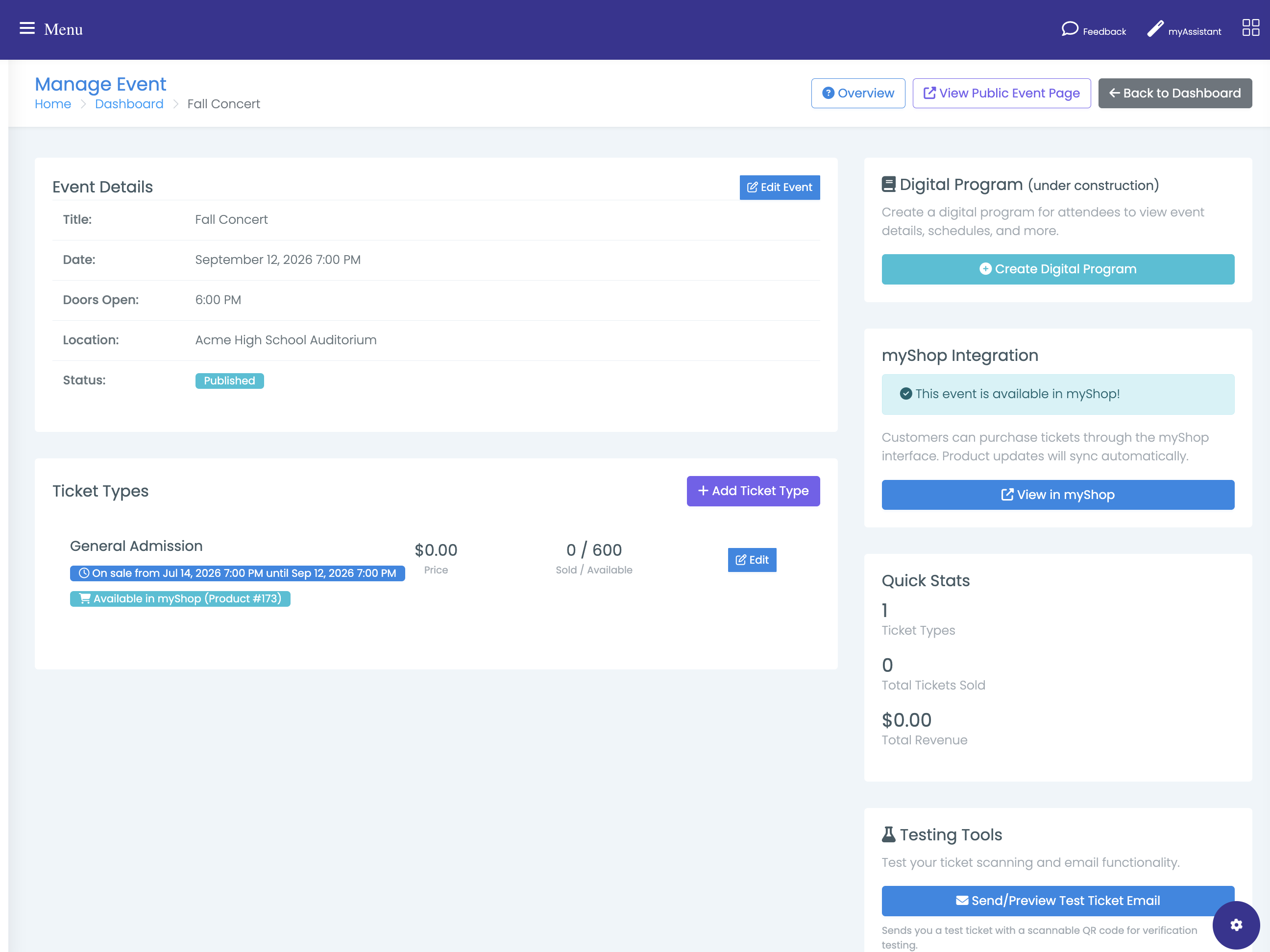The image size is (1270, 952).
Task: Click the on-sale date range badge
Action: [x=237, y=572]
